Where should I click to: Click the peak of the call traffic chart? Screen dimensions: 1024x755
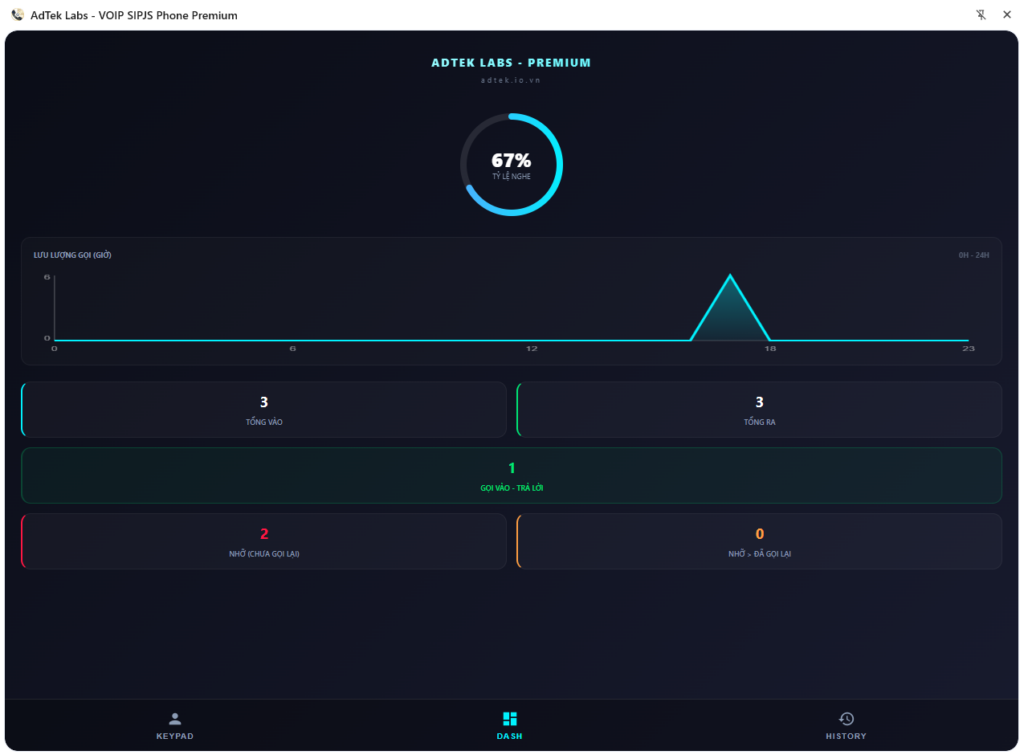730,276
